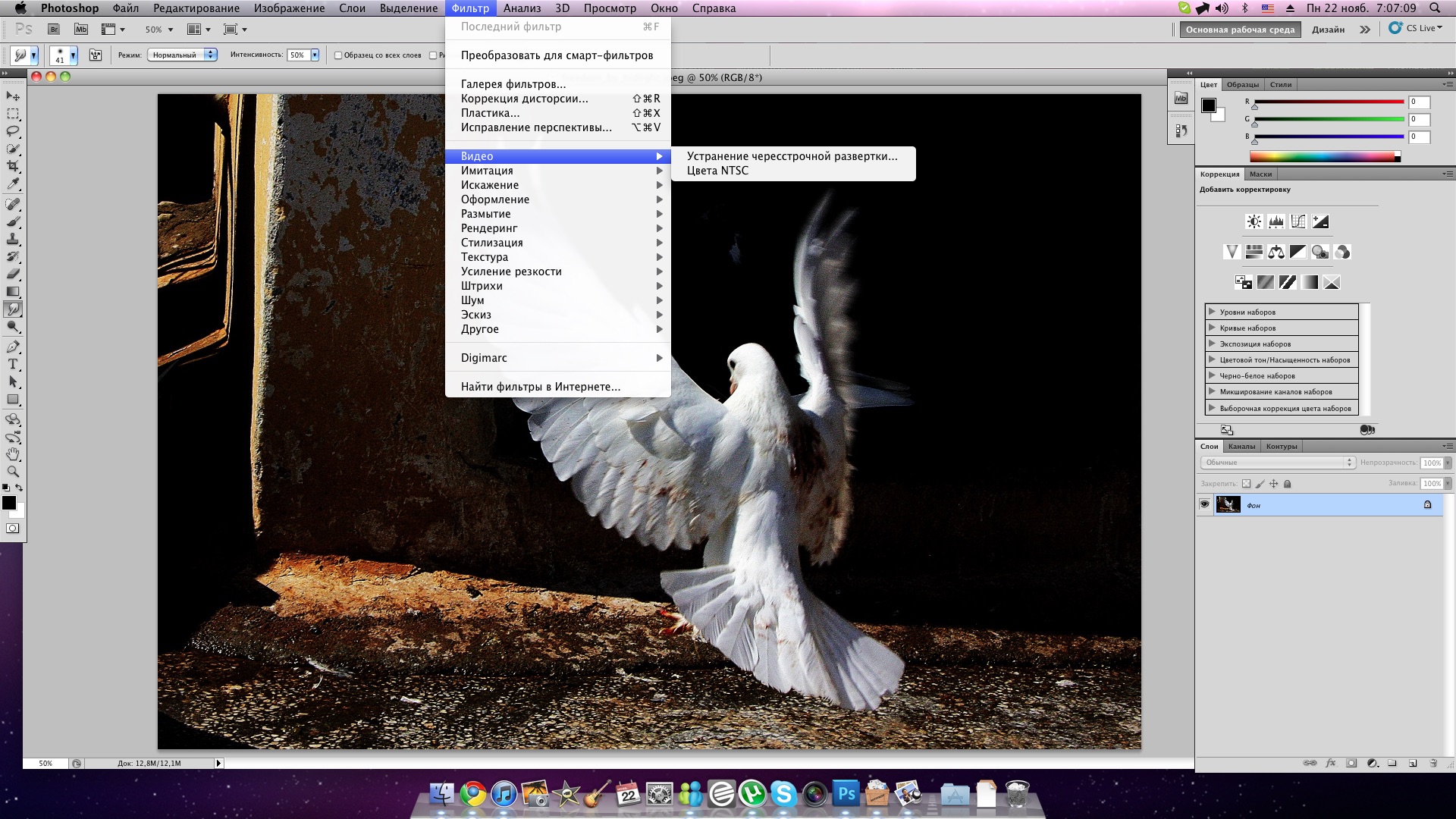Show more workspaces with the double chevron
The image size is (1456, 819).
point(1365,30)
